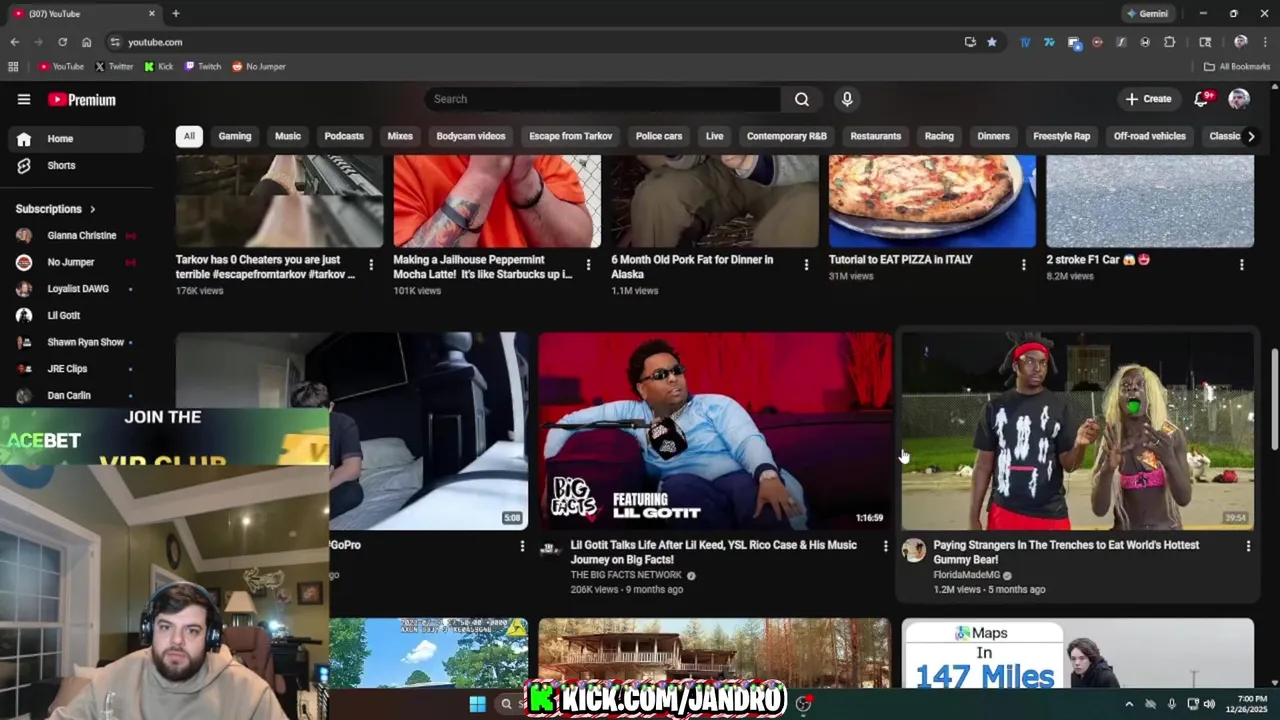Open the Paying Strangers gummy bear thumbnail
Image resolution: width=1280 pixels, height=720 pixels.
click(x=1078, y=431)
